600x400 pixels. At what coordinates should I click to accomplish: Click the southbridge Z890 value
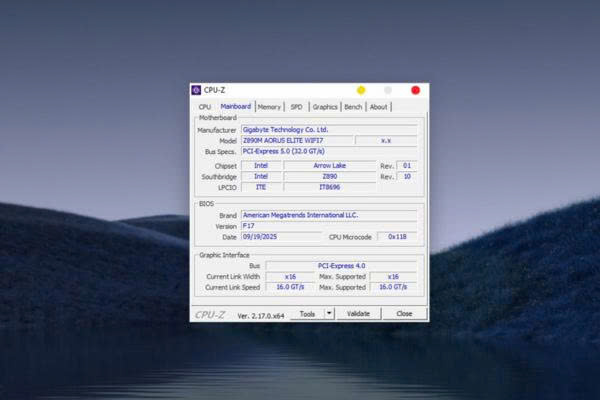pyautogui.click(x=329, y=176)
